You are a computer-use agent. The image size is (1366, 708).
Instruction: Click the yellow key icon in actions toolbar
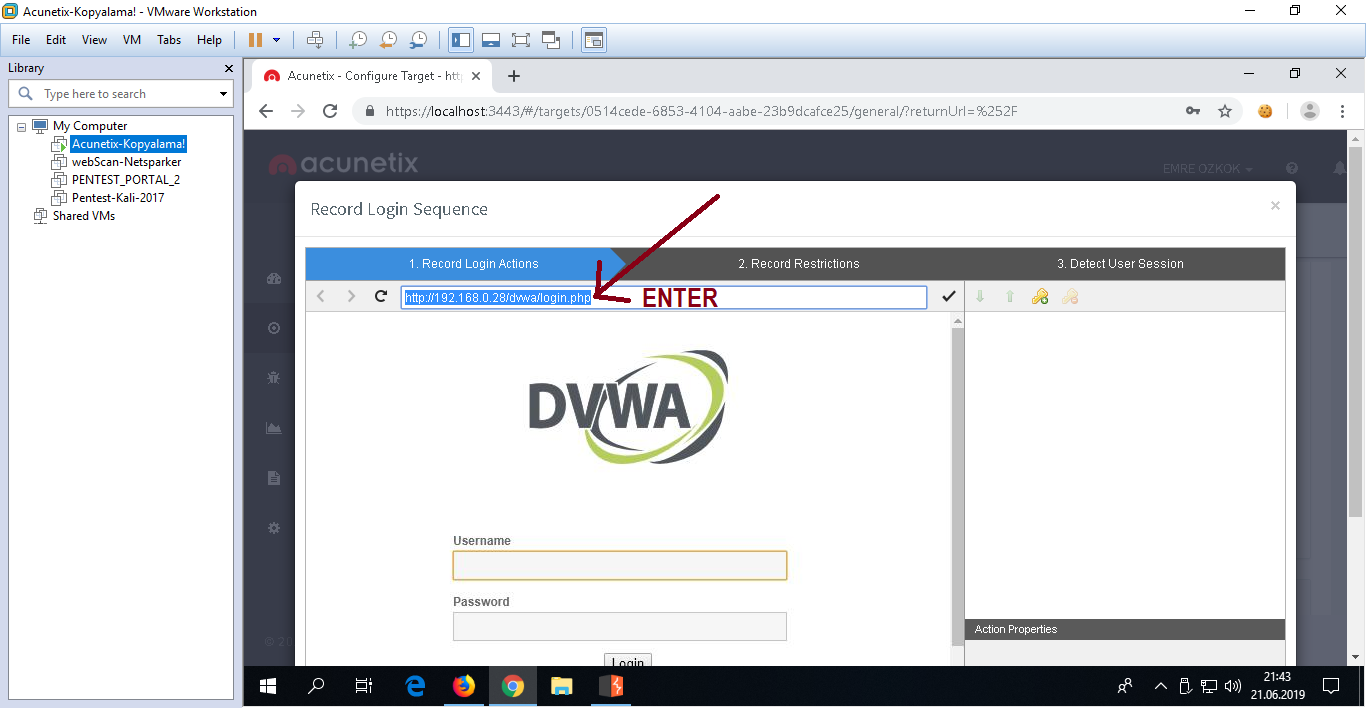[1040, 297]
